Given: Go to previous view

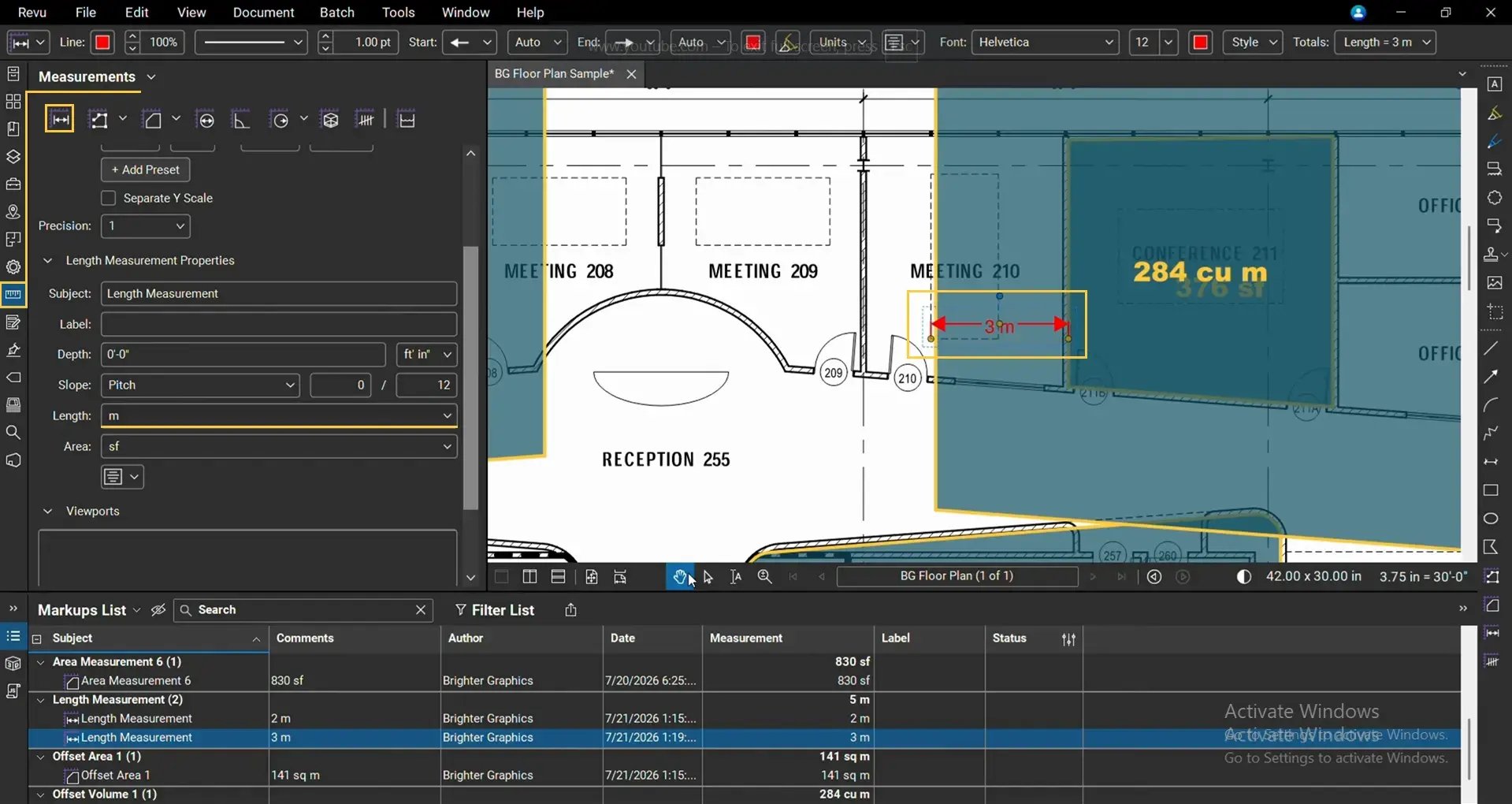Looking at the screenshot, I should click(1154, 577).
